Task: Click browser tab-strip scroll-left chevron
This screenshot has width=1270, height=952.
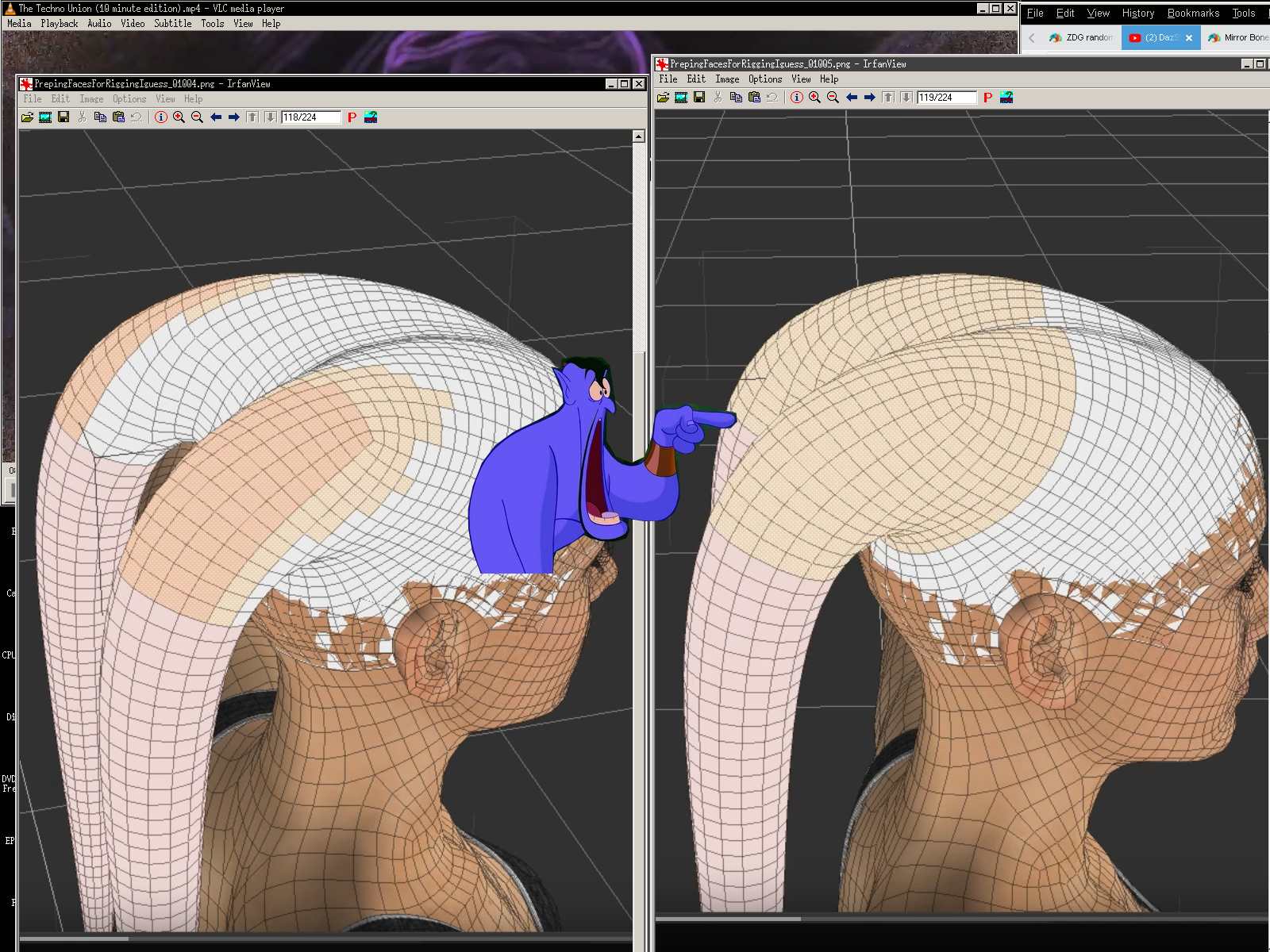Action: pyautogui.click(x=1032, y=38)
